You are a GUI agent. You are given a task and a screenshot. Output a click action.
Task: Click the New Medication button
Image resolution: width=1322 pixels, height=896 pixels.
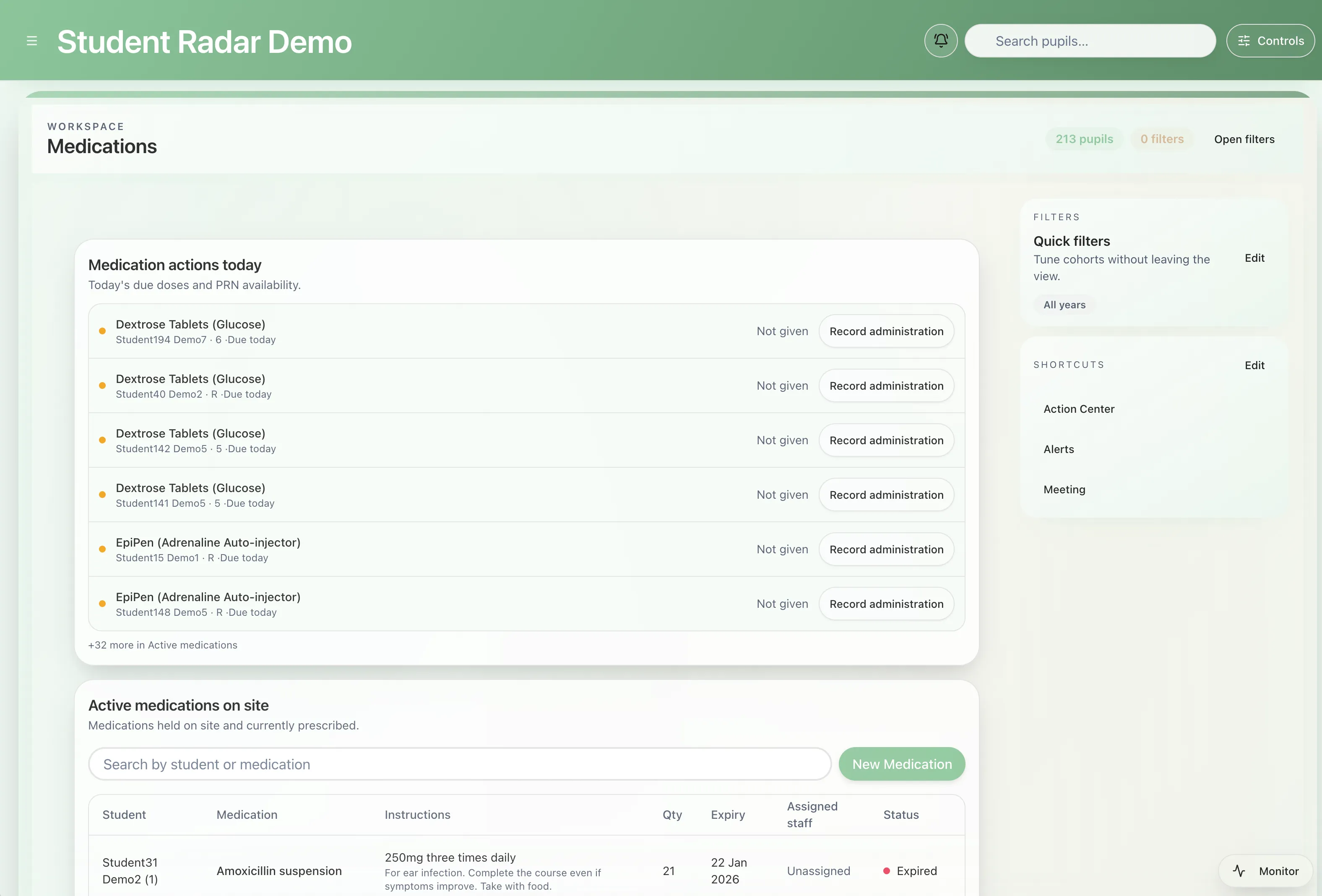(x=901, y=764)
